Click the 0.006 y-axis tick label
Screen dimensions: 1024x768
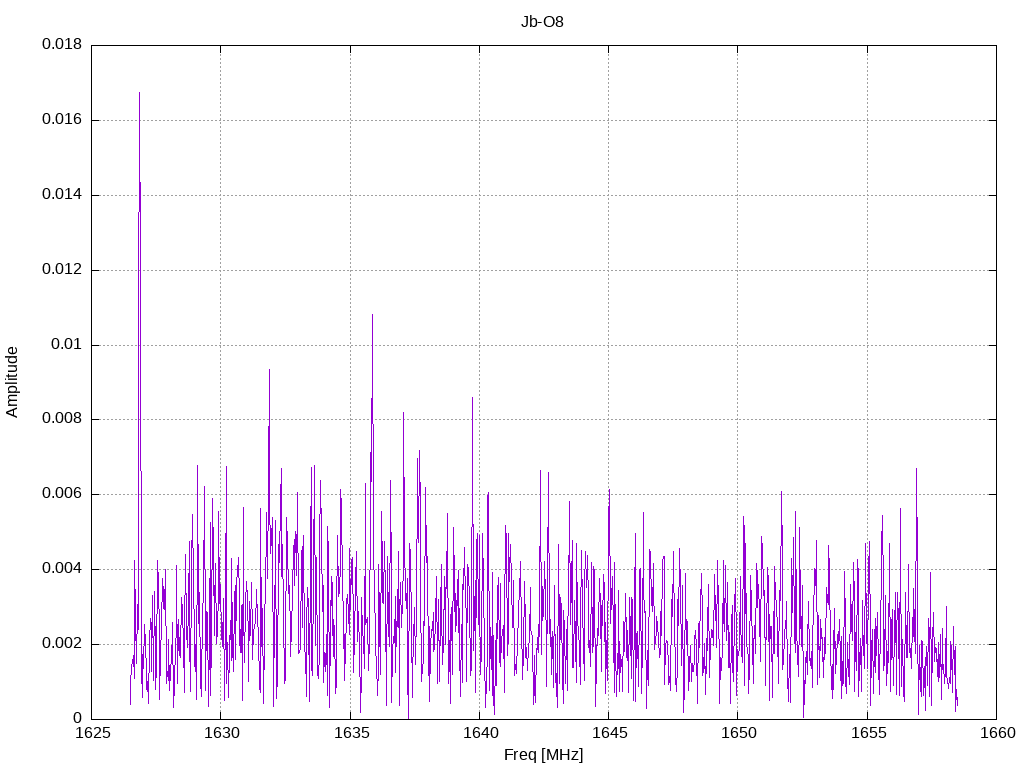pos(62,494)
